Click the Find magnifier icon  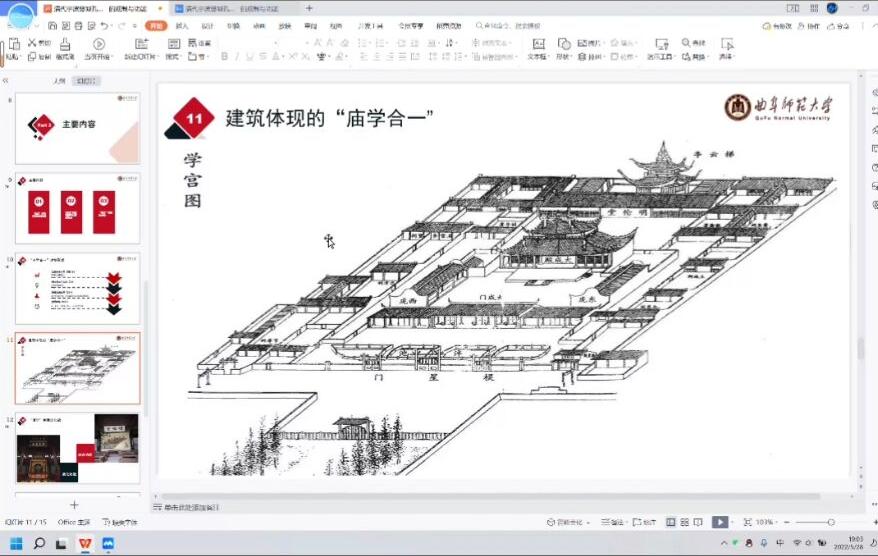(x=687, y=43)
